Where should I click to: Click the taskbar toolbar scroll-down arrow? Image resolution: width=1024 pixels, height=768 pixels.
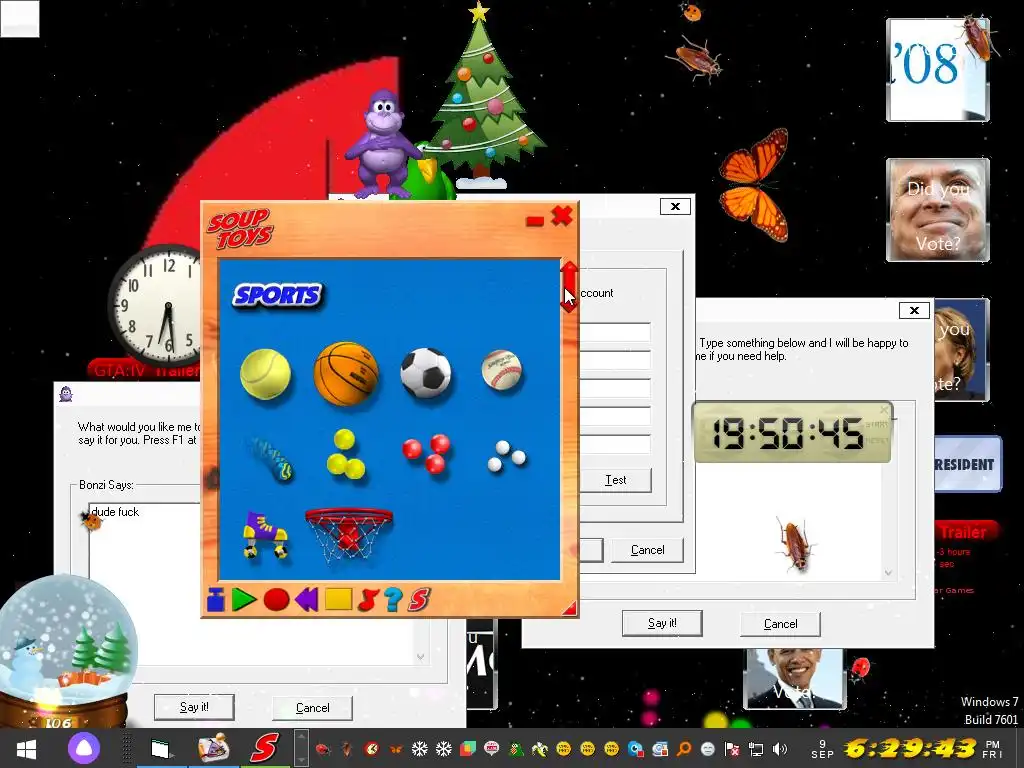click(x=301, y=760)
